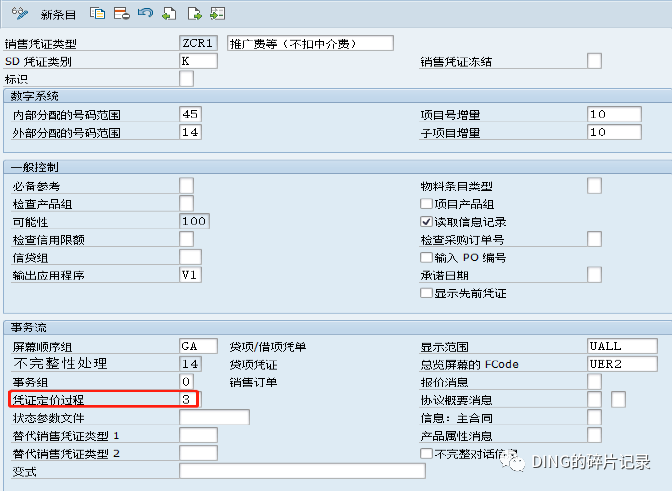Toggle Display/Change mode with glasses-pencil icon
Viewport: 672px width, 491px height.
click(x=20, y=14)
